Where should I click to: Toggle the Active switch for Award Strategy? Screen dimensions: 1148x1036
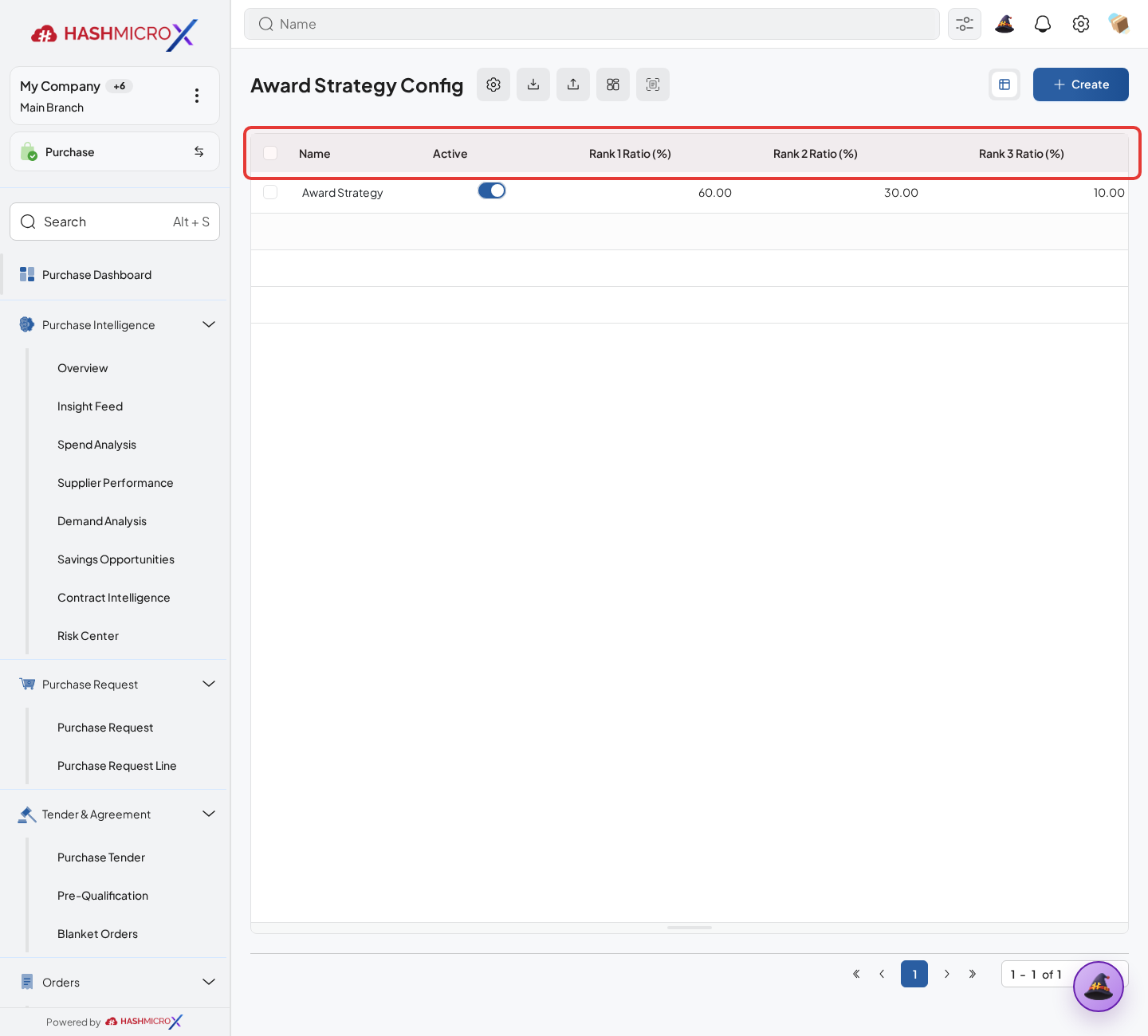tap(492, 190)
